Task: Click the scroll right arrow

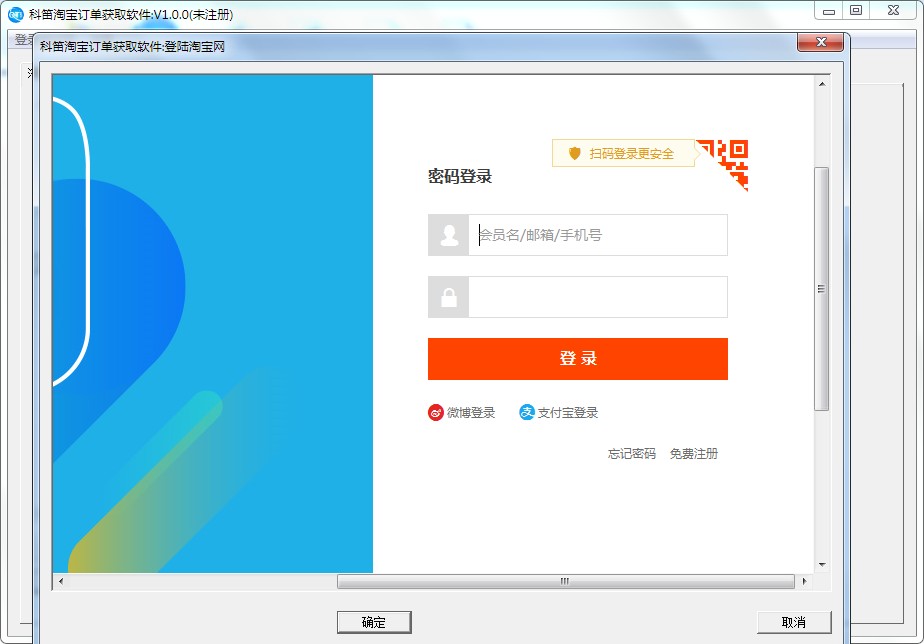Action: pos(805,582)
